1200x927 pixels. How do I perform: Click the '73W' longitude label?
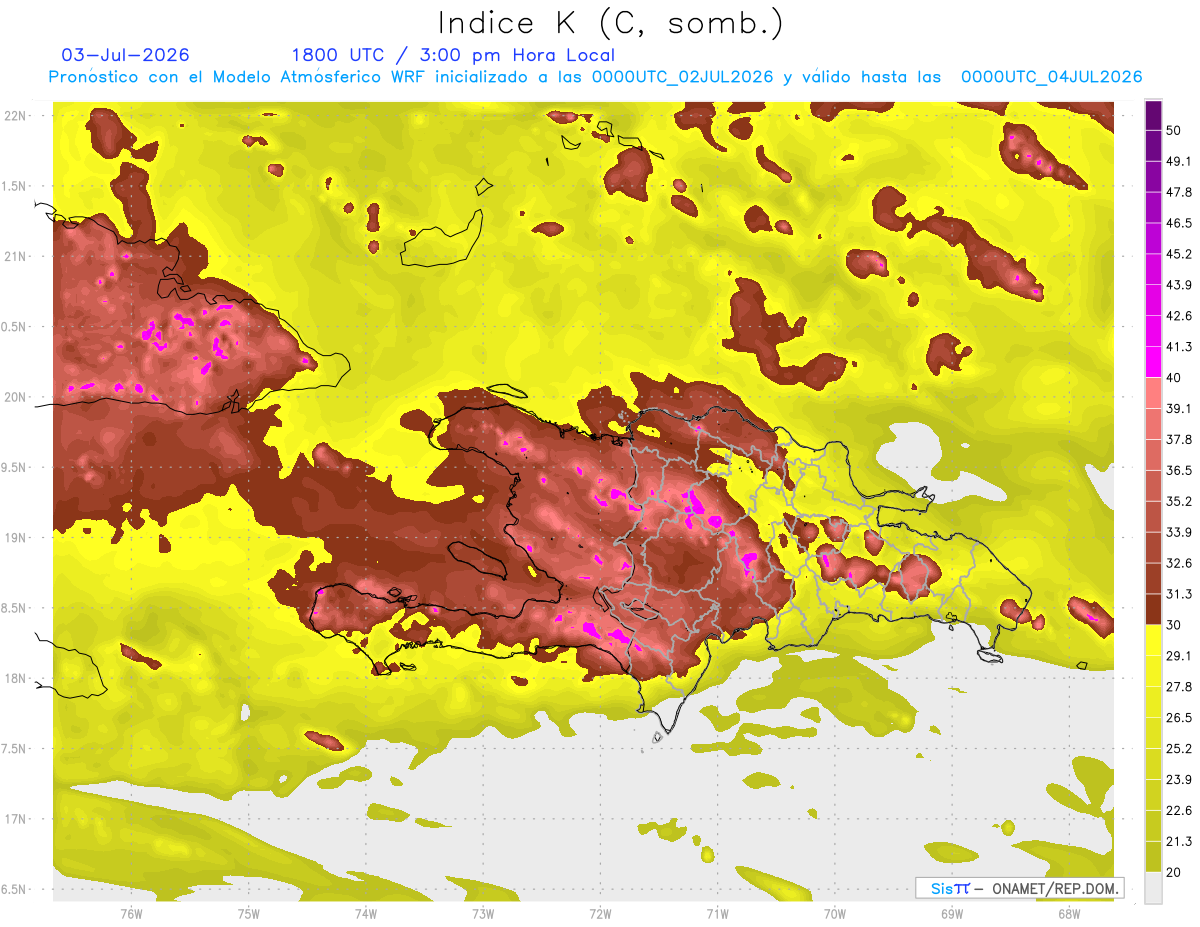tap(483, 913)
